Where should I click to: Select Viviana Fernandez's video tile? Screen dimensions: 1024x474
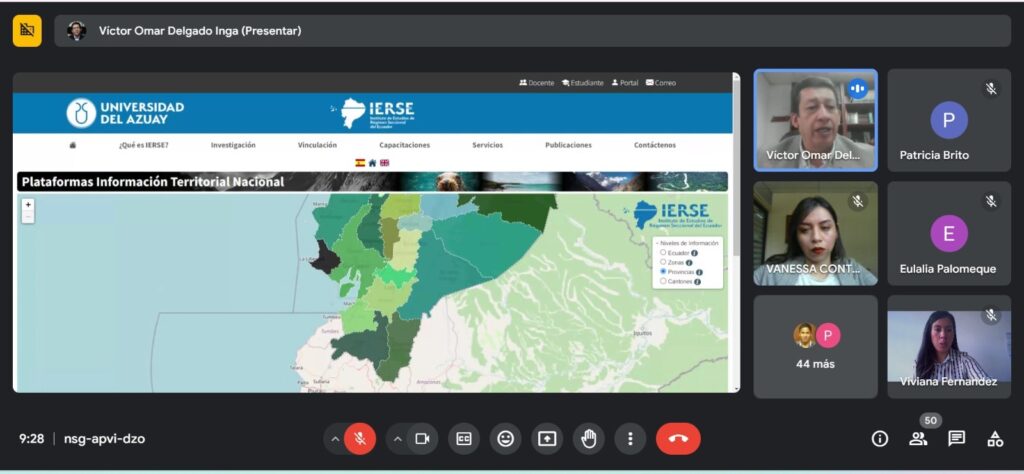coord(949,347)
